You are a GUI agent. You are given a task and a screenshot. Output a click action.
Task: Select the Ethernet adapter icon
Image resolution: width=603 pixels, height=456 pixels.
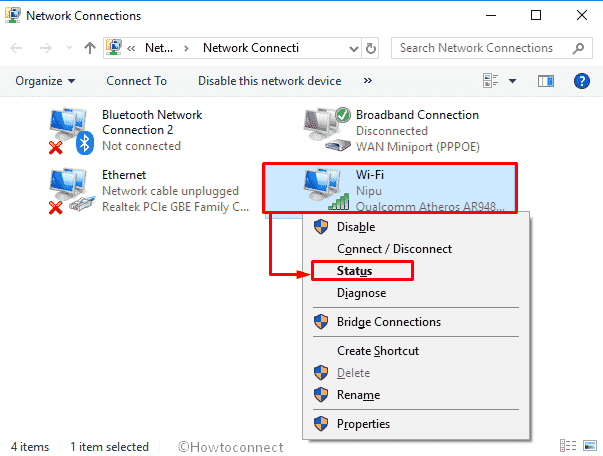tap(72, 191)
